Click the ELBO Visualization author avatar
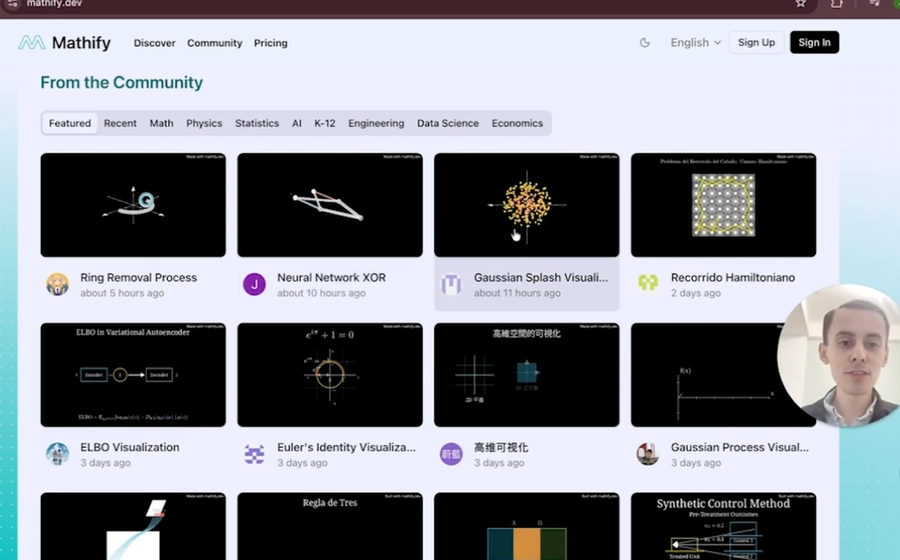Screen dimensions: 900x560 coord(57,454)
